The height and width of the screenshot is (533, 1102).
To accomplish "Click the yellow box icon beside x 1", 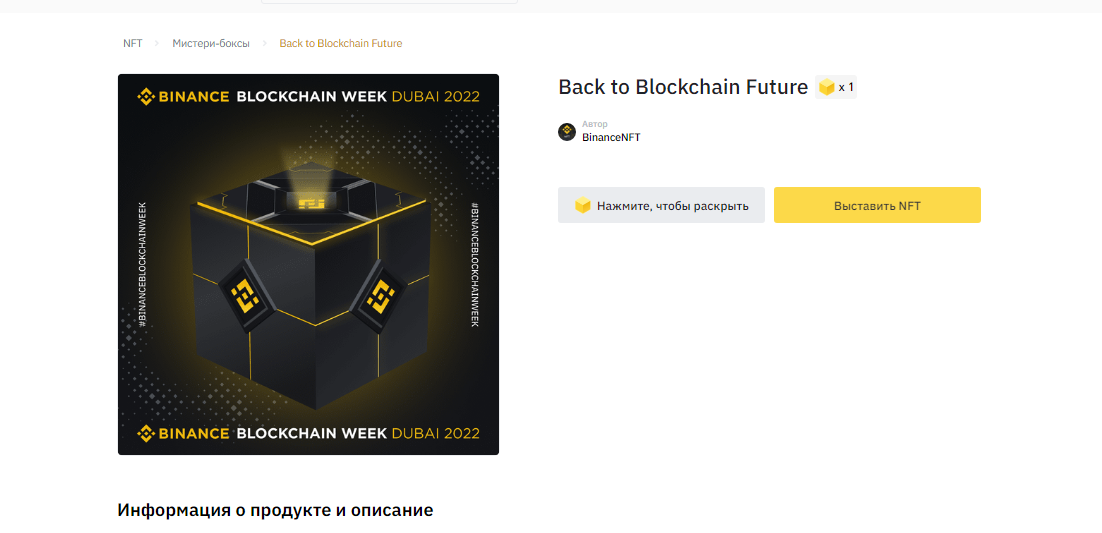I will point(826,88).
